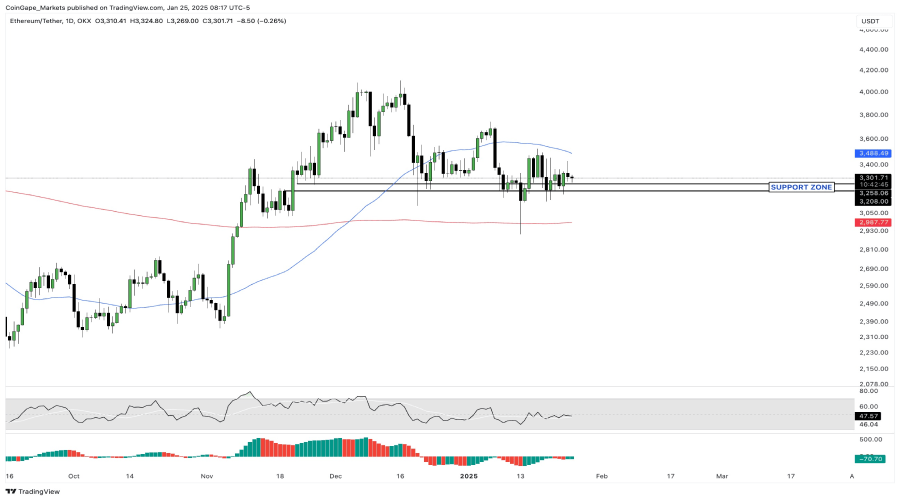Click the 2,078.00 price axis label
The width and height of the screenshot is (900, 500).
coord(874,384)
